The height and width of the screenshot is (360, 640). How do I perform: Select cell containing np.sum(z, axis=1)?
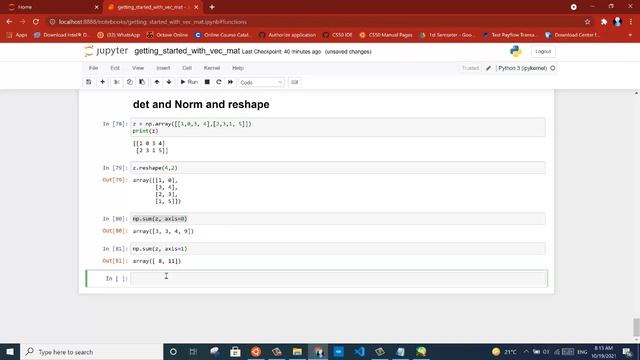click(x=338, y=249)
